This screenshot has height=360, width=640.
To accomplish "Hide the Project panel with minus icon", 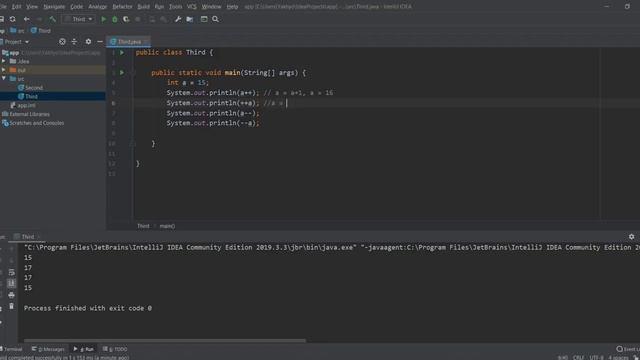I will [x=100, y=42].
